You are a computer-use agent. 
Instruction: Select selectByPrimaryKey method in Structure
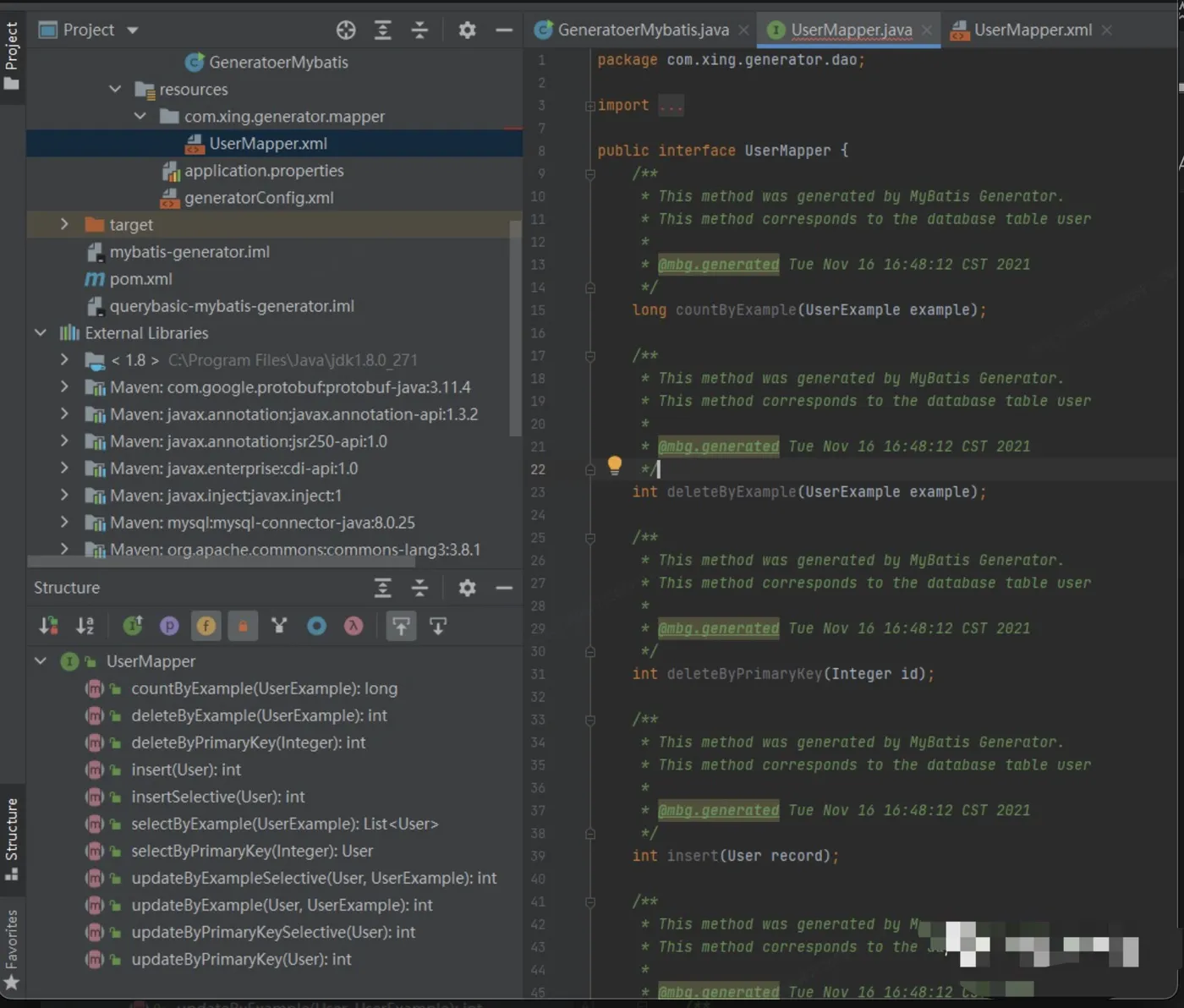click(x=252, y=851)
